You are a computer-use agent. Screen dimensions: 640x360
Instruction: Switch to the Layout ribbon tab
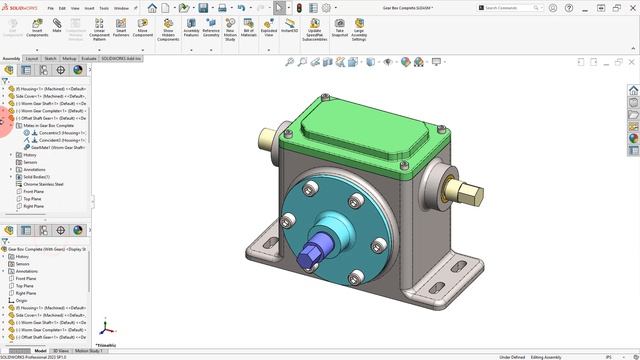pyautogui.click(x=32, y=59)
